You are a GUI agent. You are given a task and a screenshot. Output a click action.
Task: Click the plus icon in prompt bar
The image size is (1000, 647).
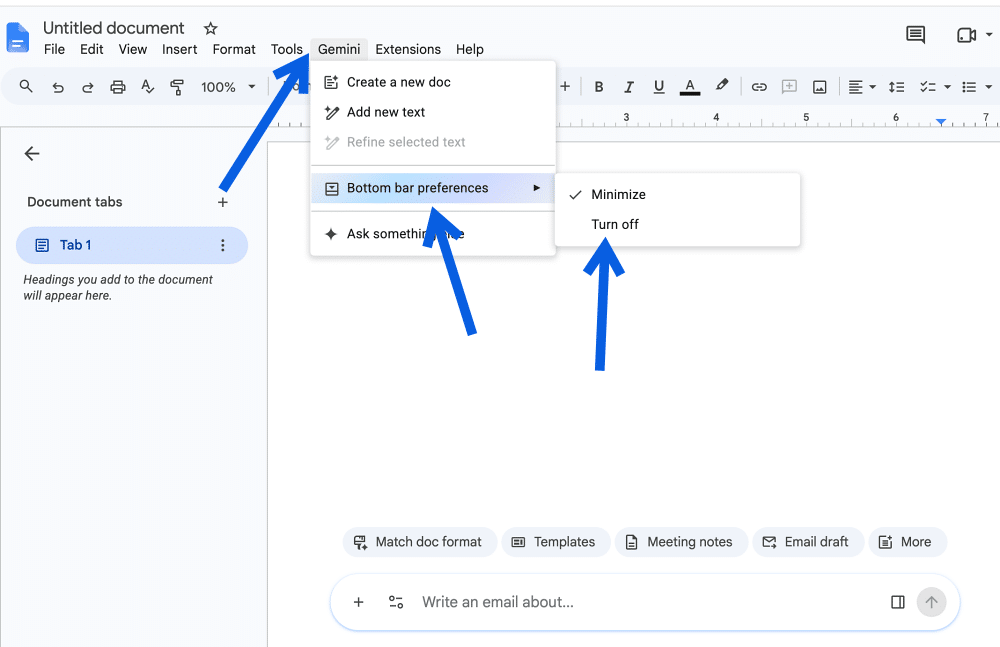(x=358, y=602)
